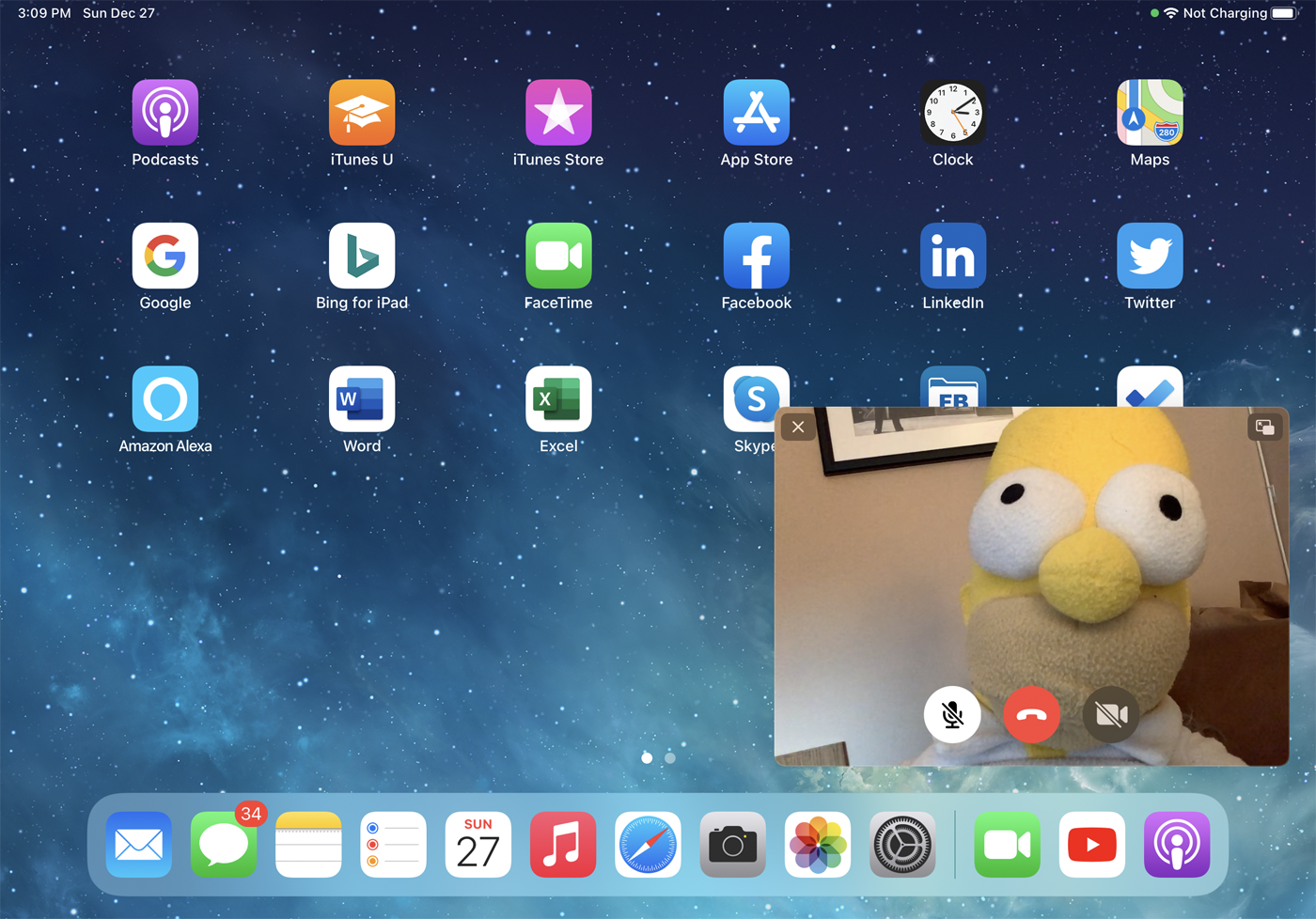Viewport: 1316px width, 919px height.
Task: Close the picture-in-picture video window
Action: [798, 428]
